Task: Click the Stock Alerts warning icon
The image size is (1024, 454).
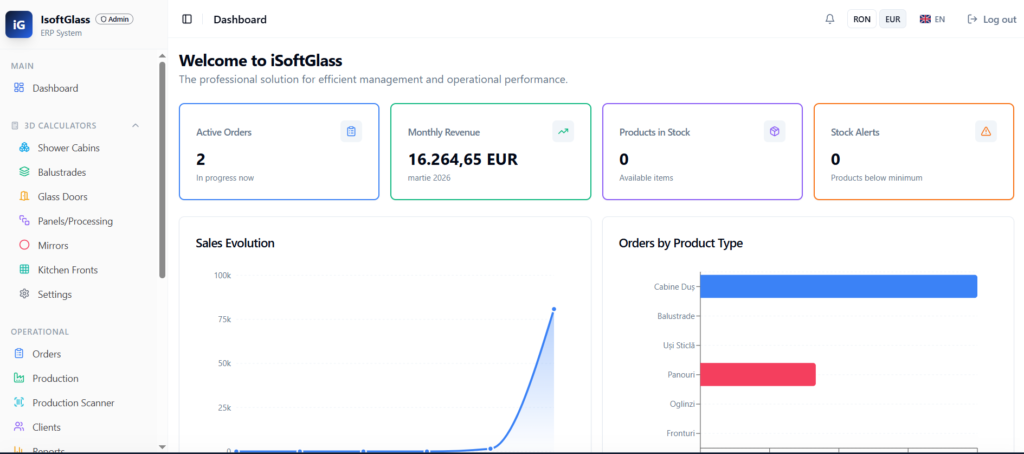Action: pos(986,131)
